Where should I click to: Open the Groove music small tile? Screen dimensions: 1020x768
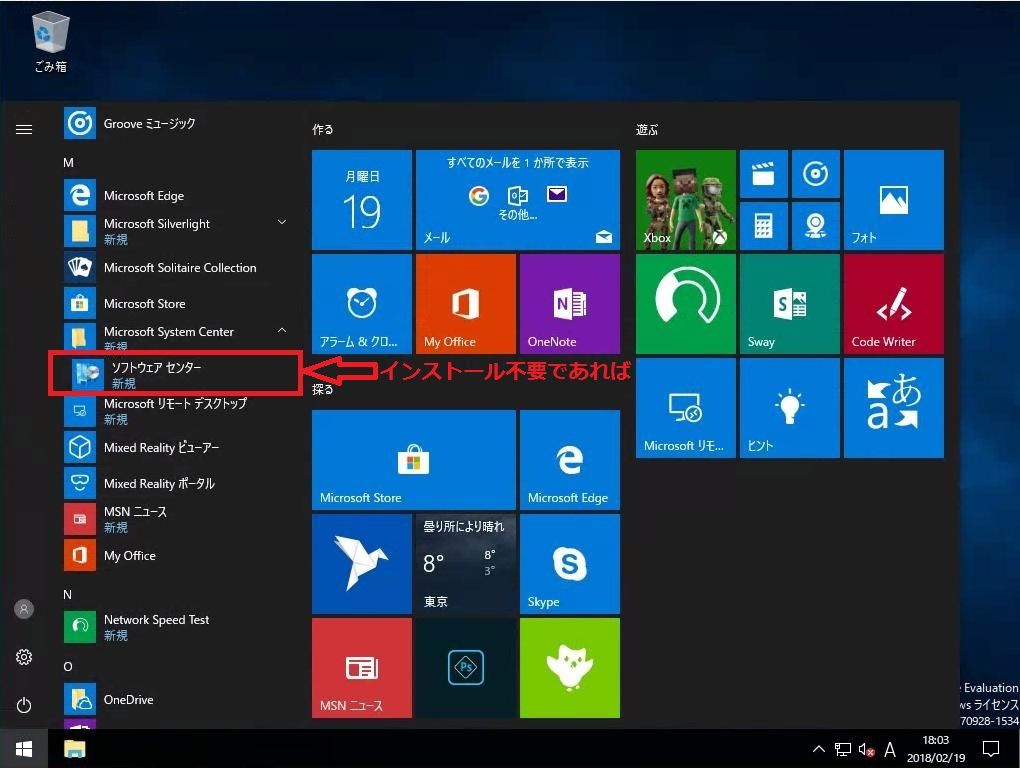pos(816,174)
